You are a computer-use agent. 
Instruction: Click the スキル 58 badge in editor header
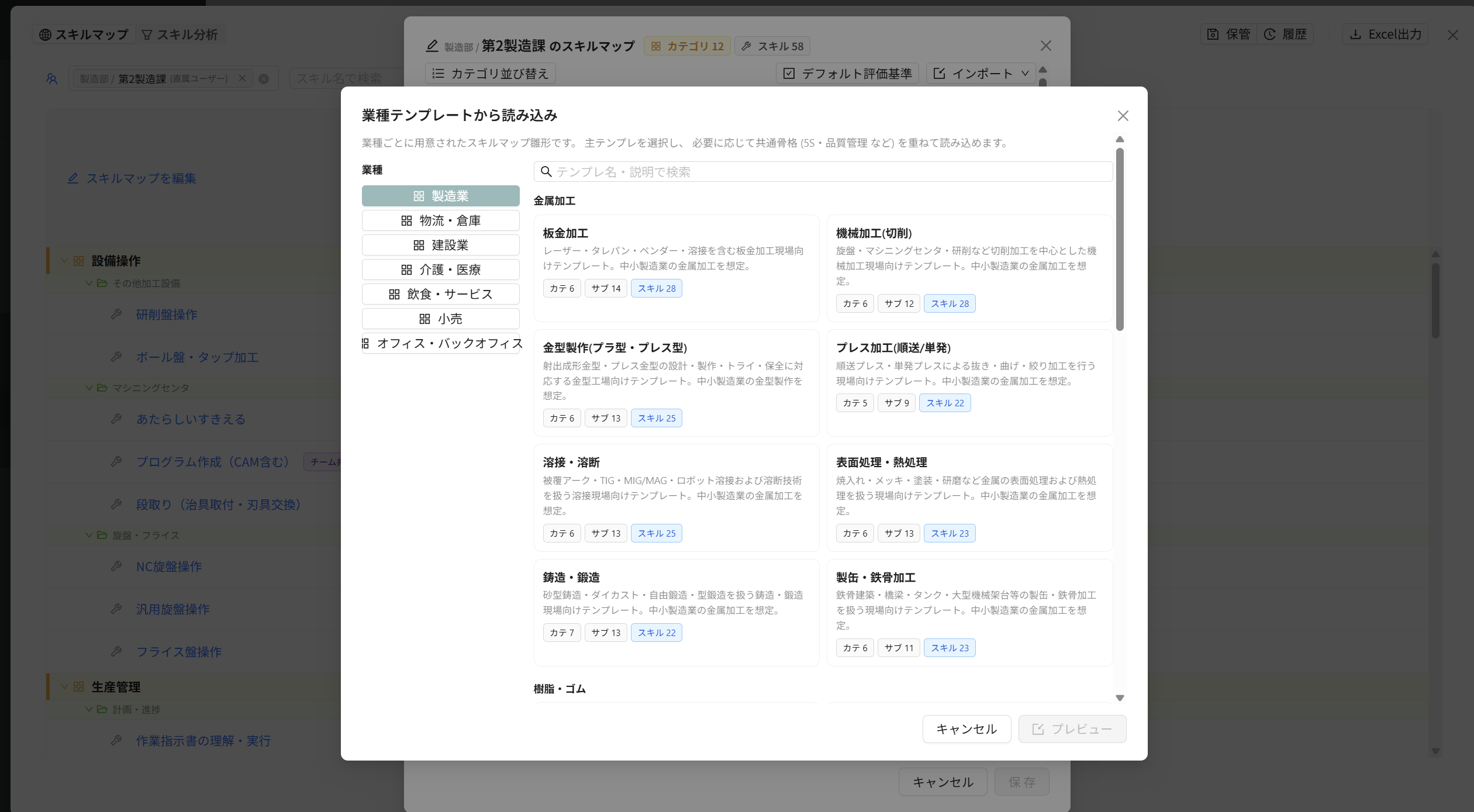pyautogui.click(x=772, y=46)
